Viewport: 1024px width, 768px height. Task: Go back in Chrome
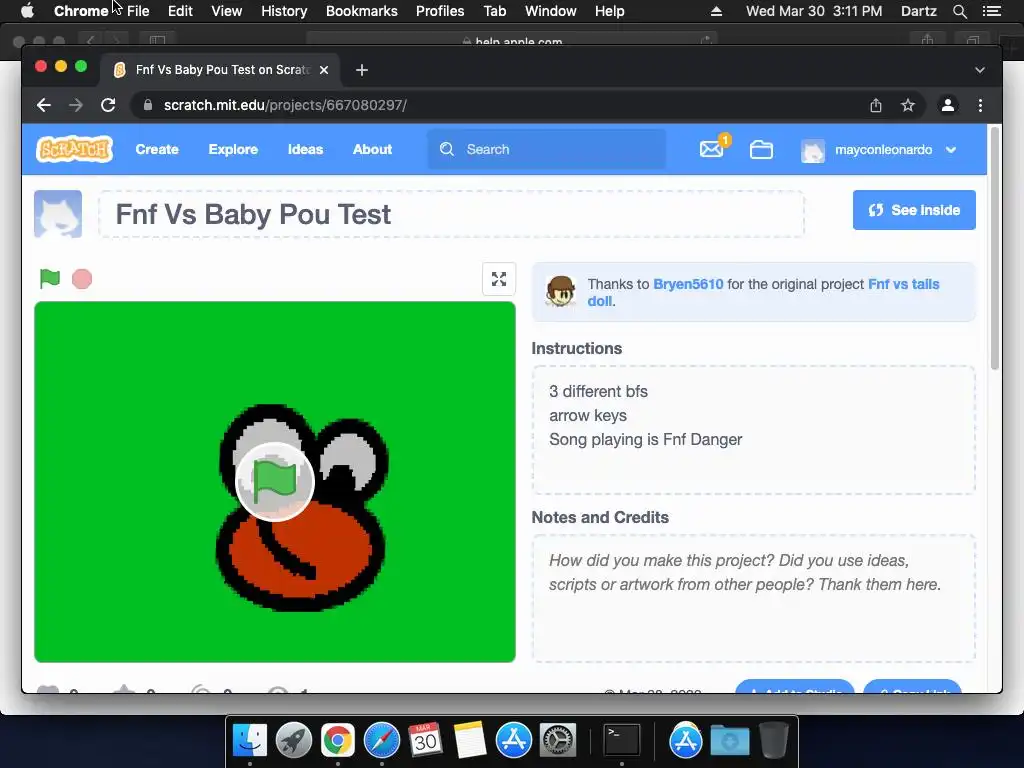click(44, 105)
